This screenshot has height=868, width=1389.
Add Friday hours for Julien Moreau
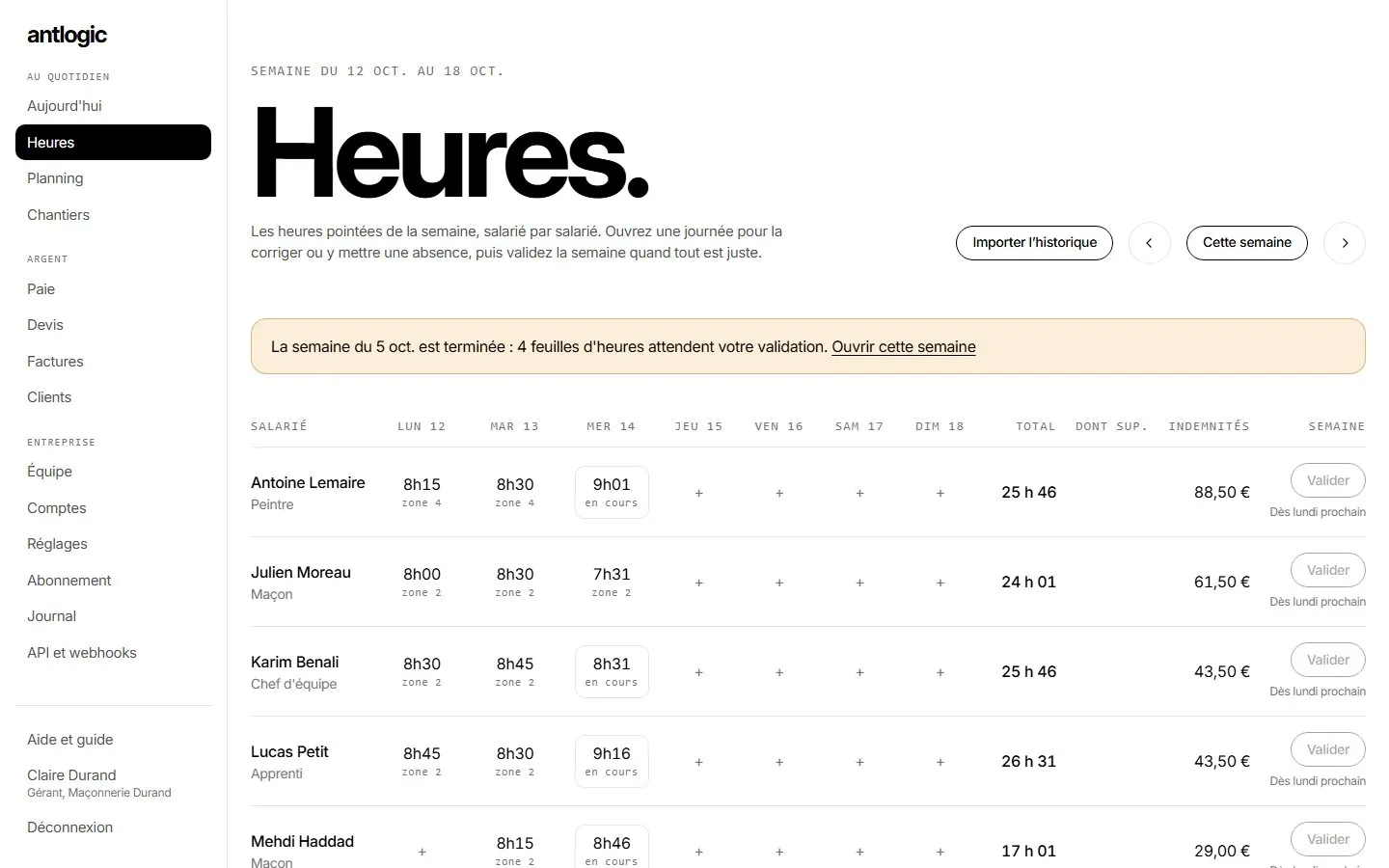[x=779, y=583]
